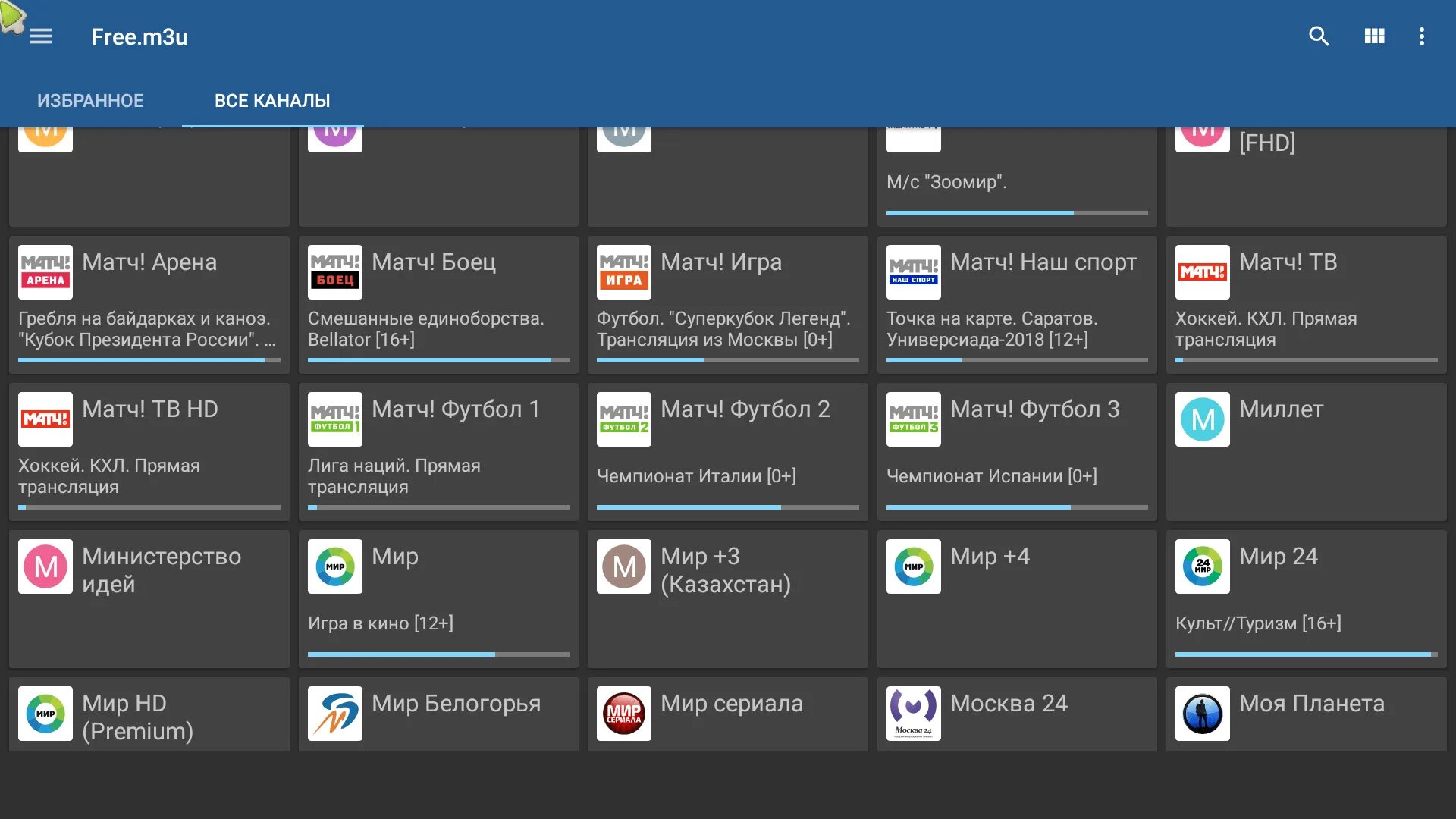Click the Москва 24 channel logo

tap(914, 714)
